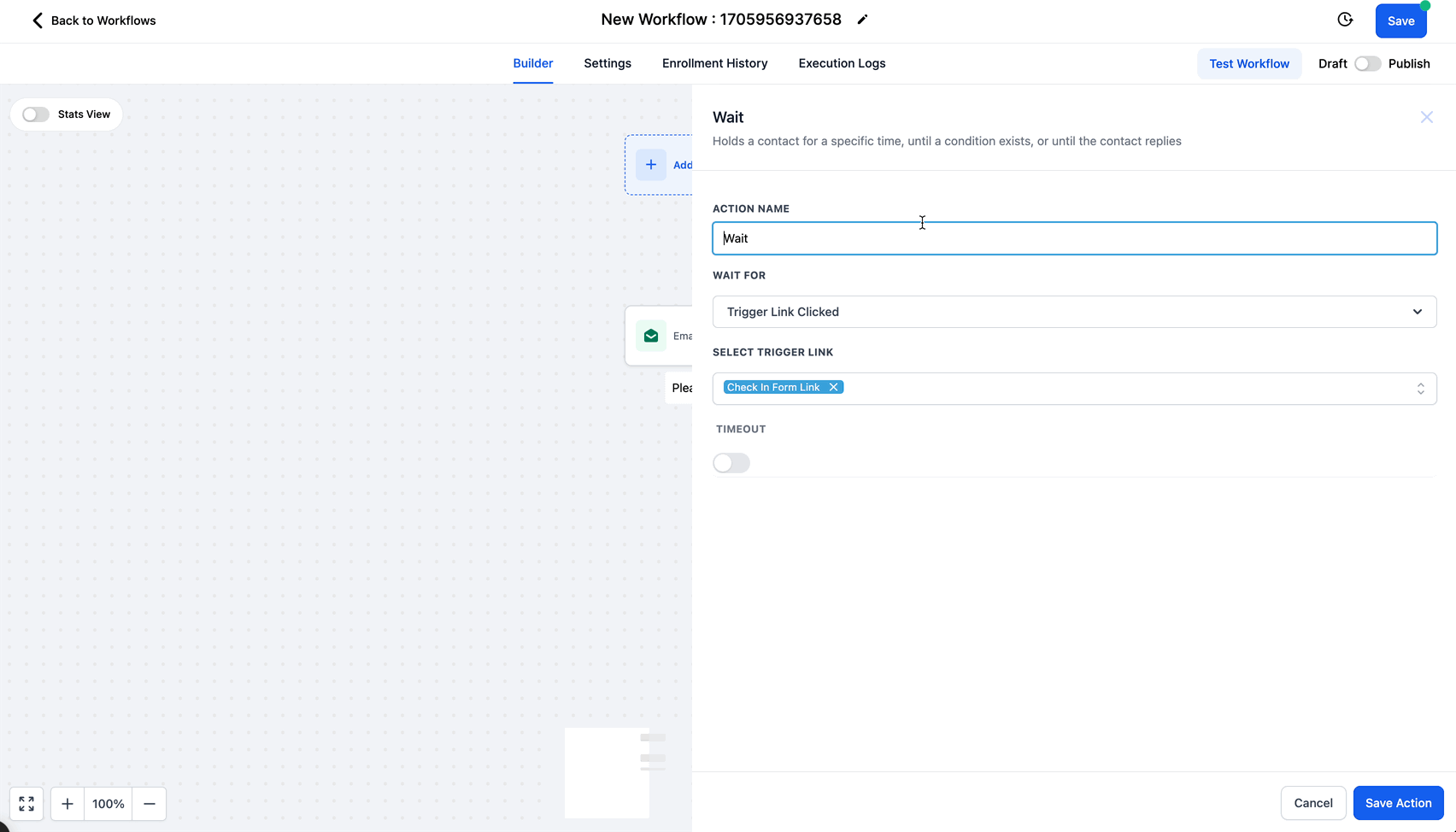Screen dimensions: 1456x832
Task: Click the pencil icon to rename workflow
Action: tap(862, 20)
